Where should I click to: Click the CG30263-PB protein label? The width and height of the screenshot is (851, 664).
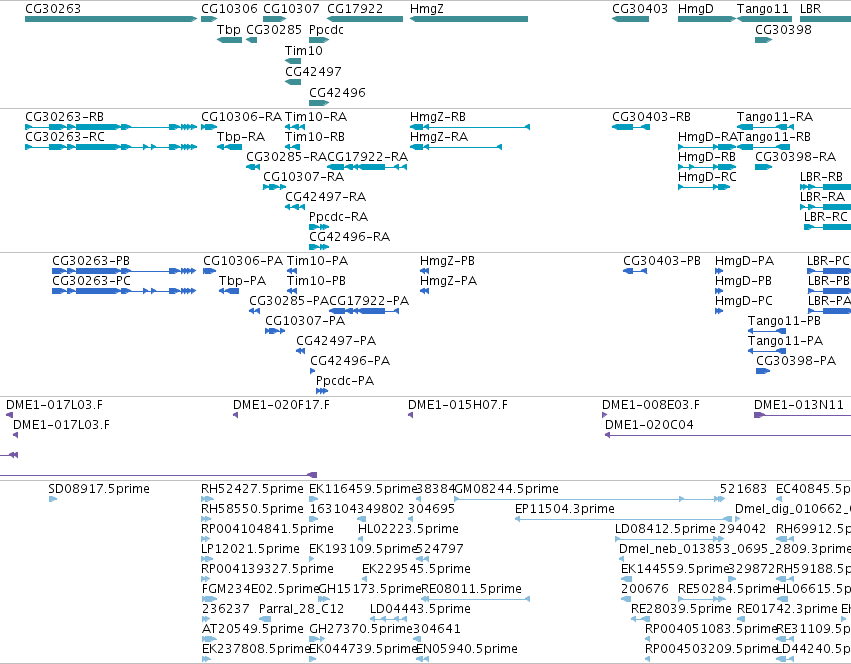coord(91,261)
